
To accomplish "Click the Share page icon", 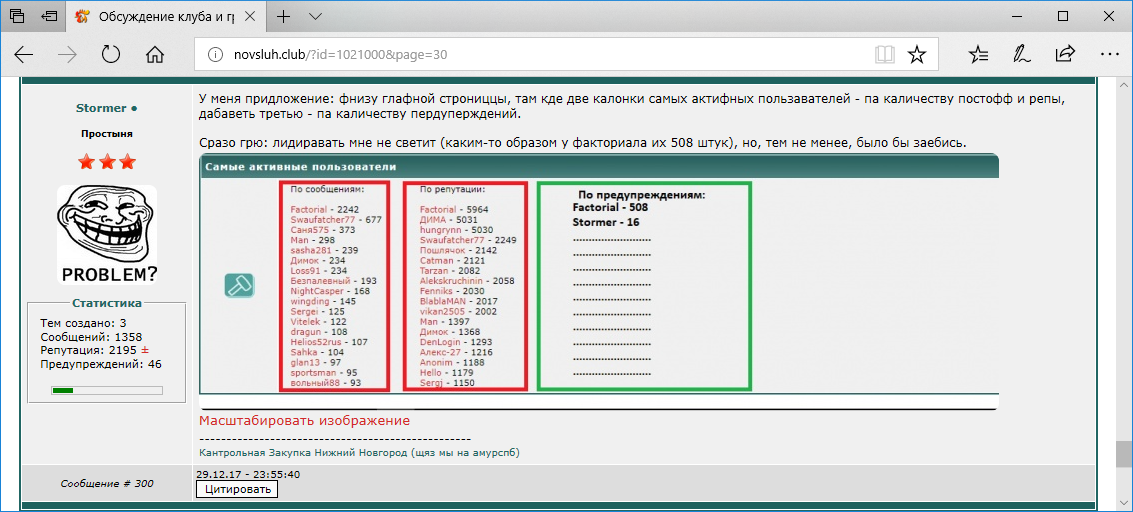I will click(1065, 54).
